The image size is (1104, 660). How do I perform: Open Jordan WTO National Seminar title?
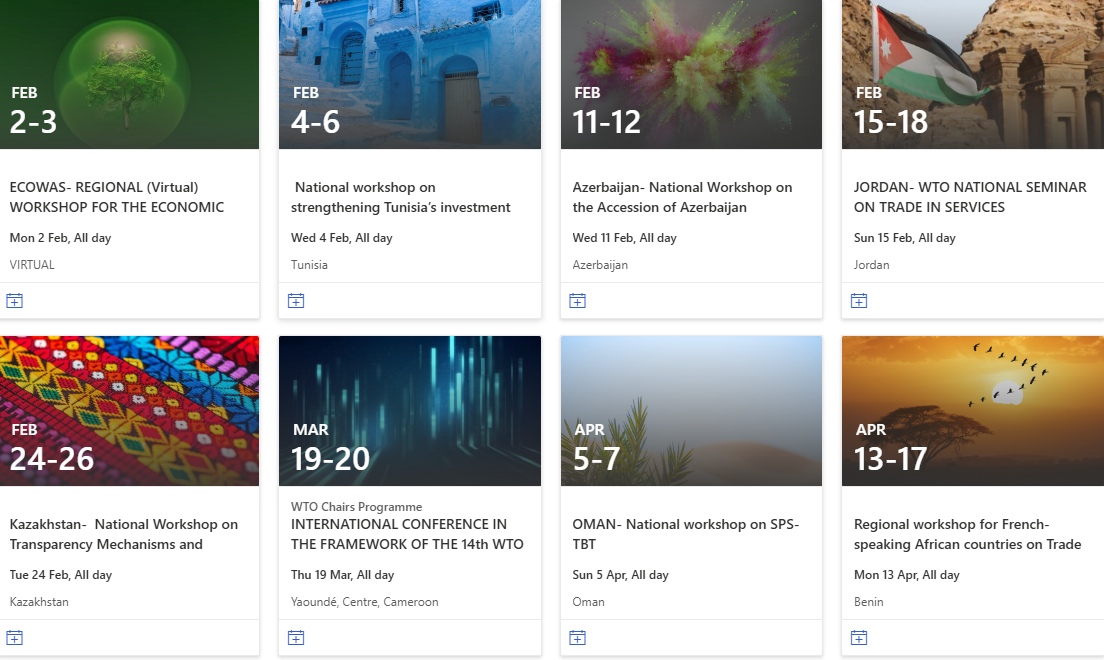[x=970, y=197]
